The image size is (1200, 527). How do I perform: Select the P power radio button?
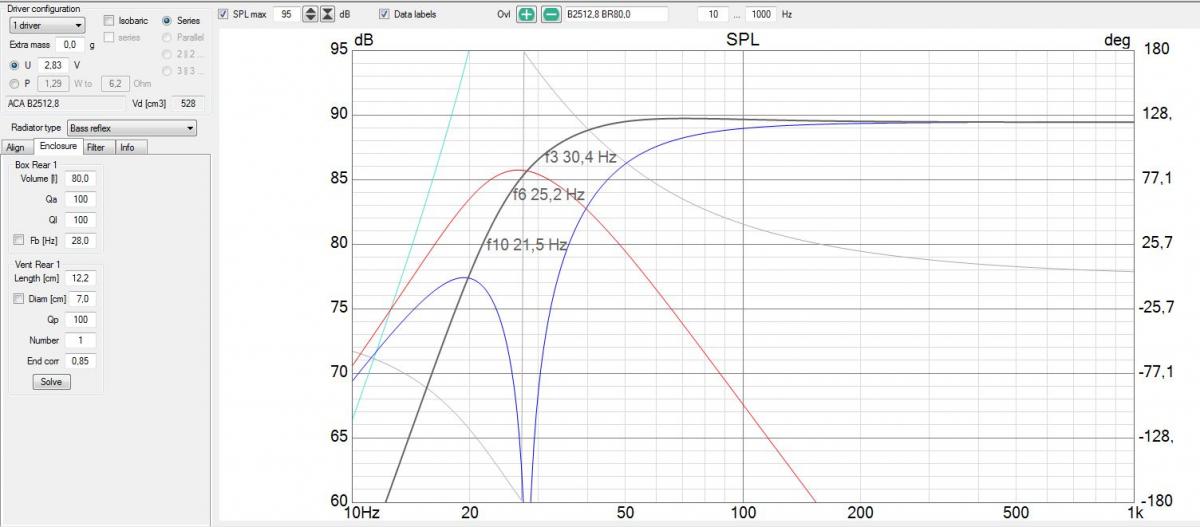coord(14,83)
